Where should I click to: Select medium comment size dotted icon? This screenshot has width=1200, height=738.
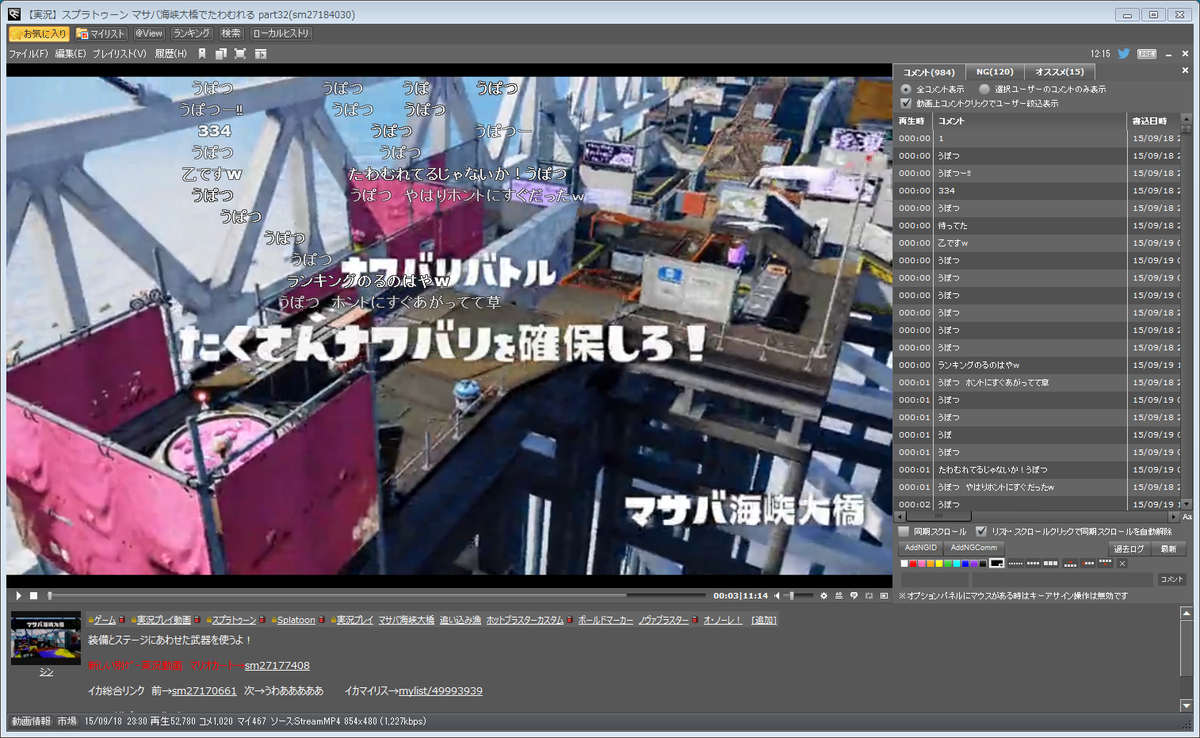click(x=1033, y=563)
